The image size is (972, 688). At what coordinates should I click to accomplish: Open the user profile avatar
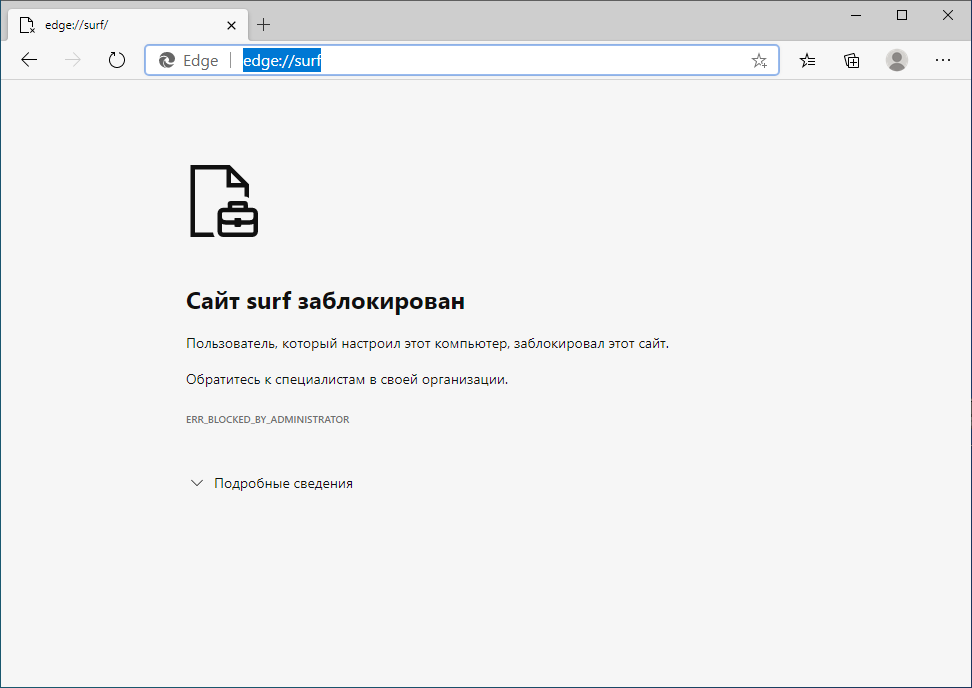tap(896, 60)
